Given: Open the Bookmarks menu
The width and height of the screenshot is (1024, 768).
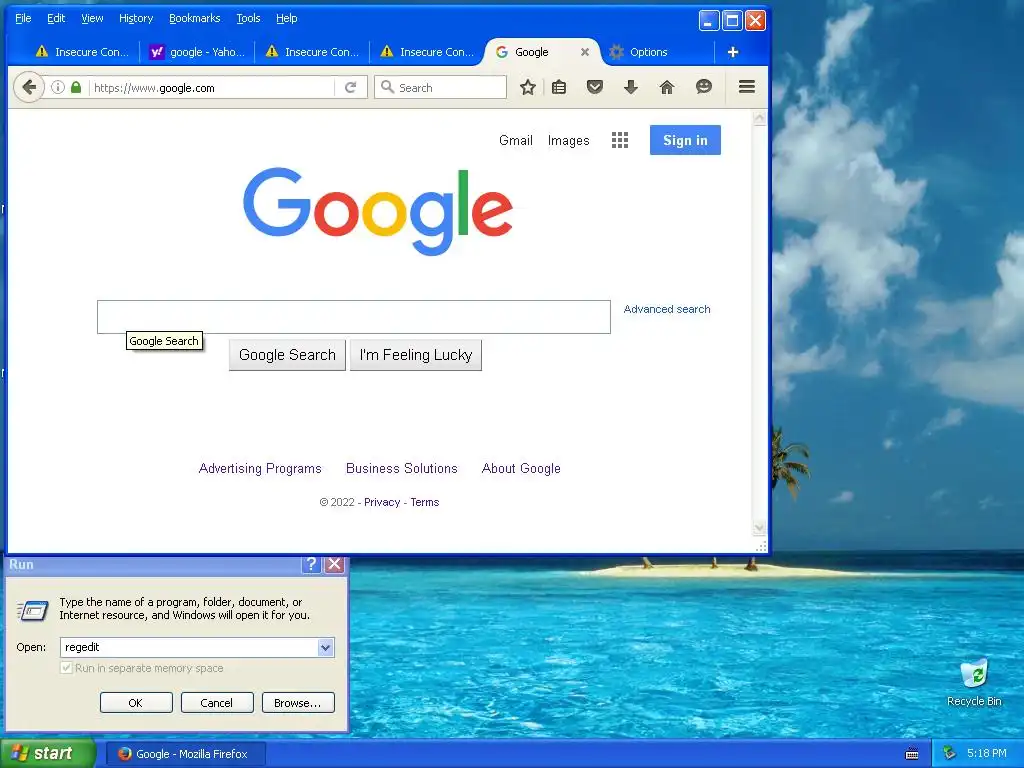Looking at the screenshot, I should pos(195,18).
